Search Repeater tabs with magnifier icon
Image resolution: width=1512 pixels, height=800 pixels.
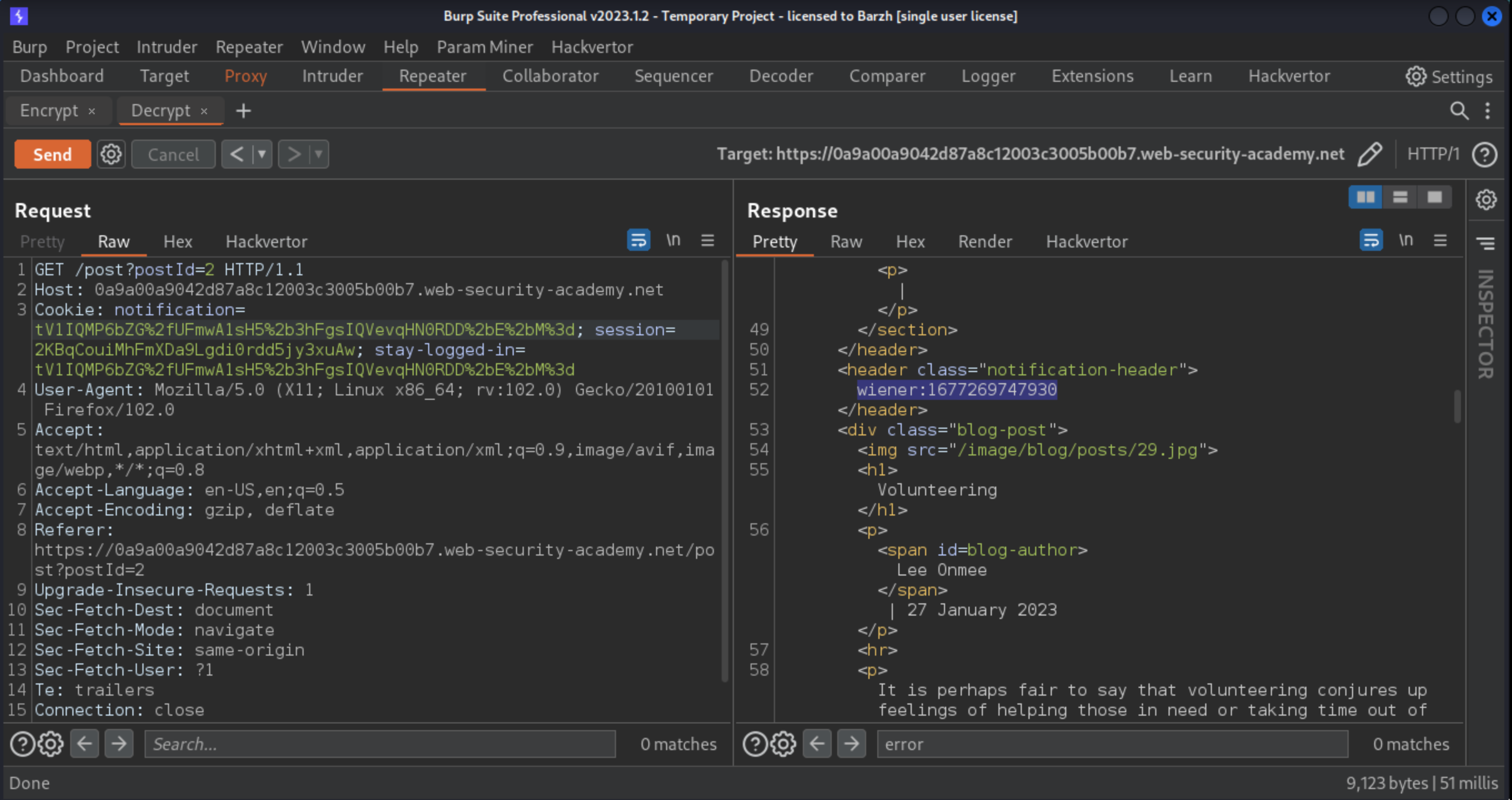click(x=1459, y=110)
